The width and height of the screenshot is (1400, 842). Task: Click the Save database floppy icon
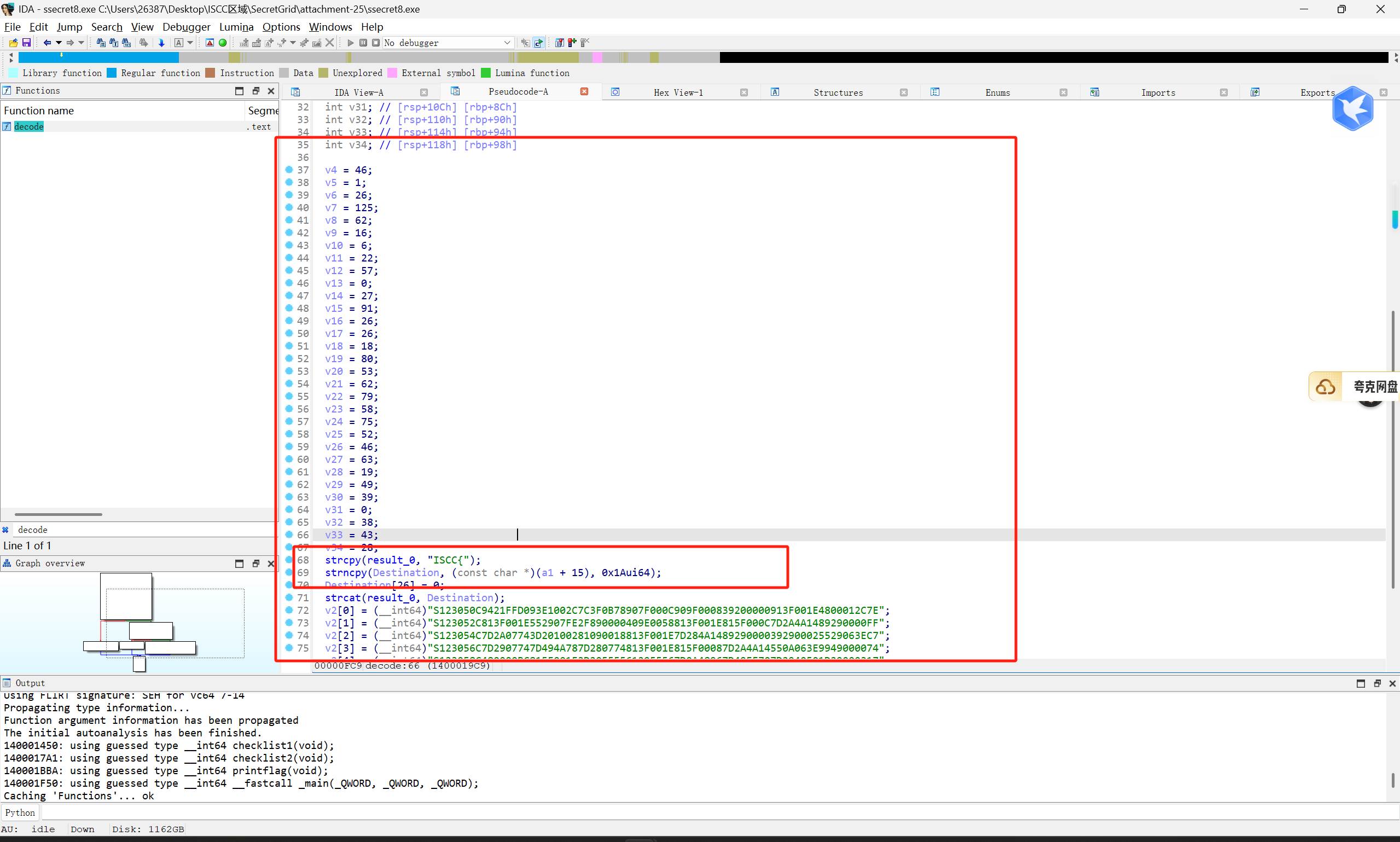click(x=26, y=43)
